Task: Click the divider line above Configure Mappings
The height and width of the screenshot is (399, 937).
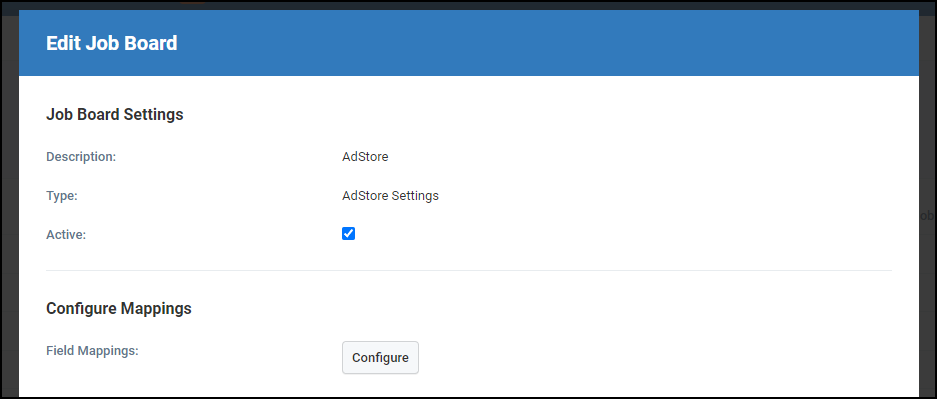Action: (x=468, y=271)
